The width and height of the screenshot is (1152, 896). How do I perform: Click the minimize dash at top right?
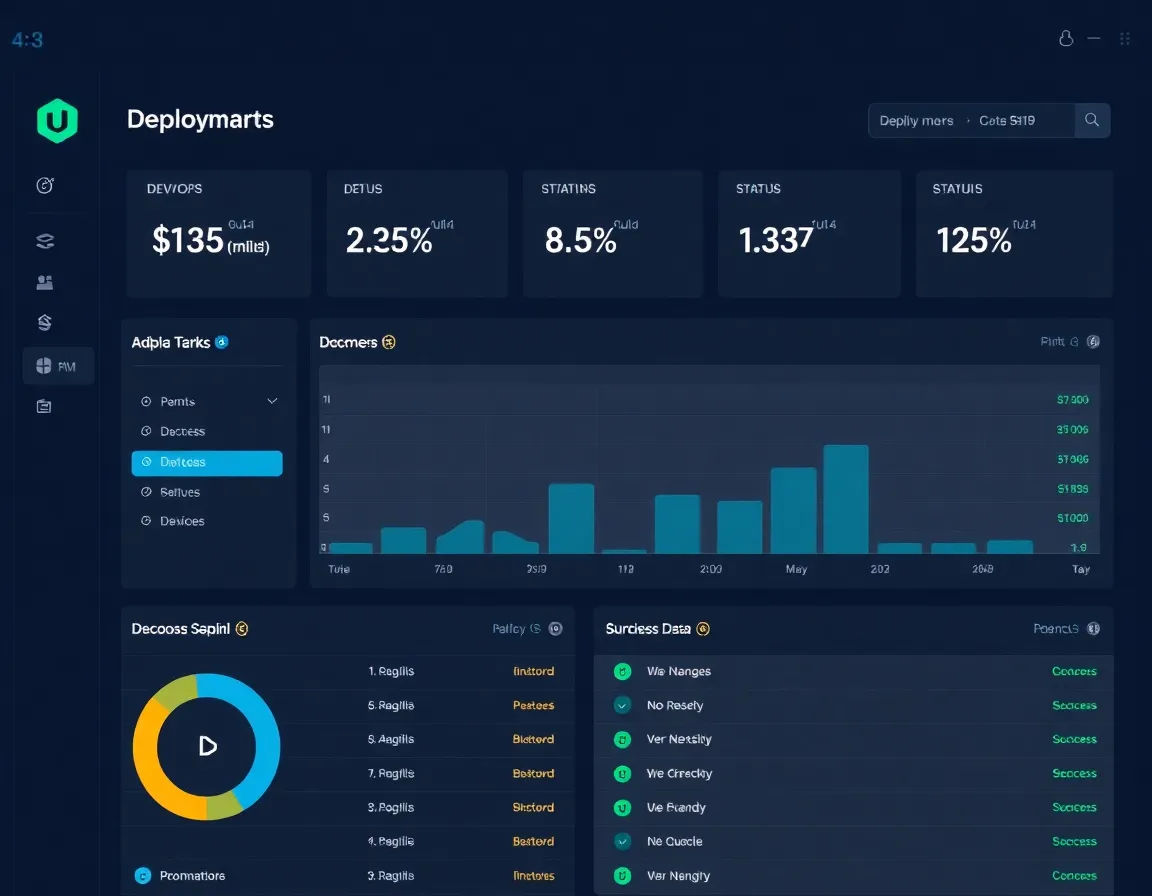click(1094, 38)
